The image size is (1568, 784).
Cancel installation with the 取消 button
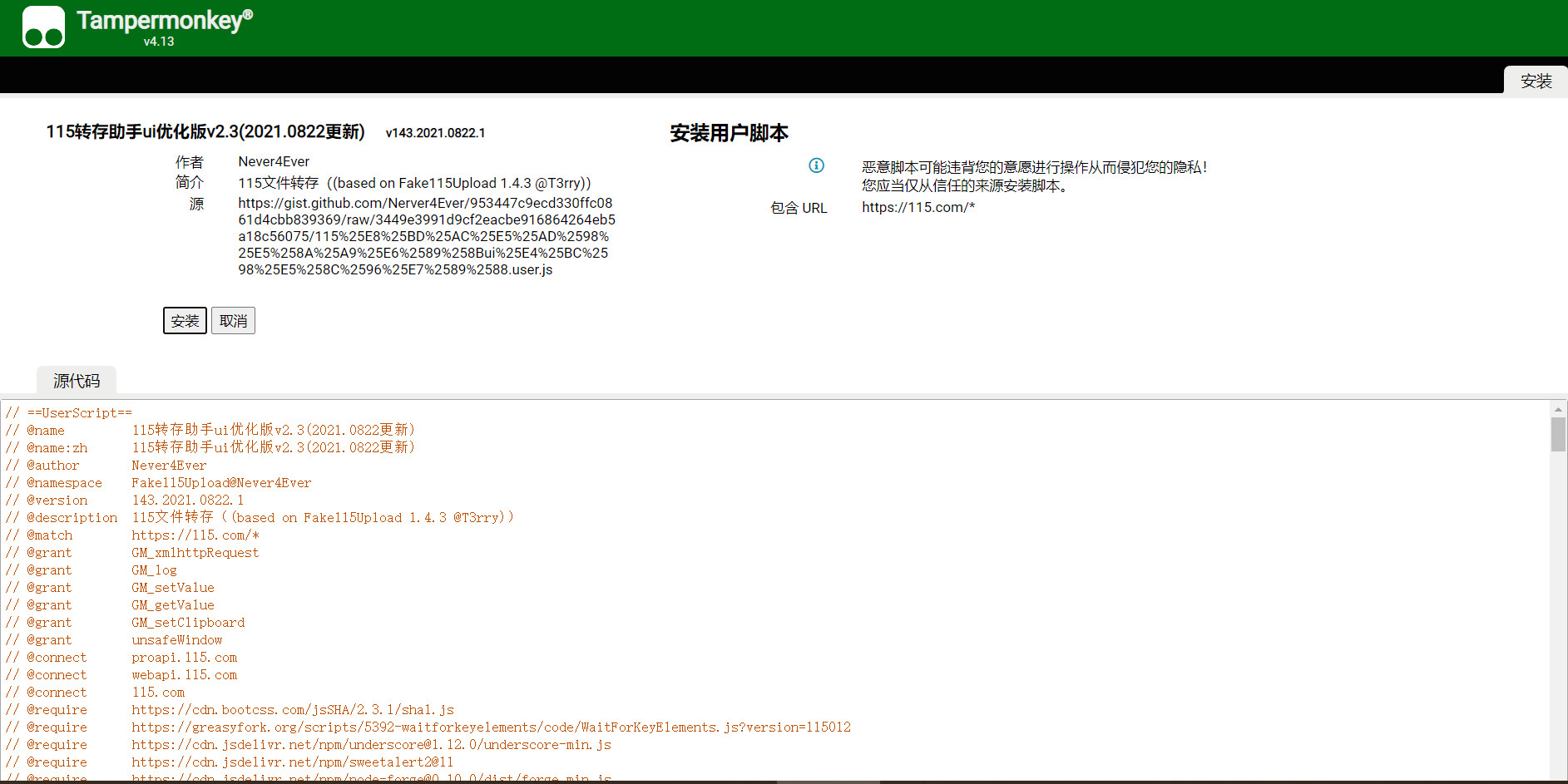pos(234,321)
